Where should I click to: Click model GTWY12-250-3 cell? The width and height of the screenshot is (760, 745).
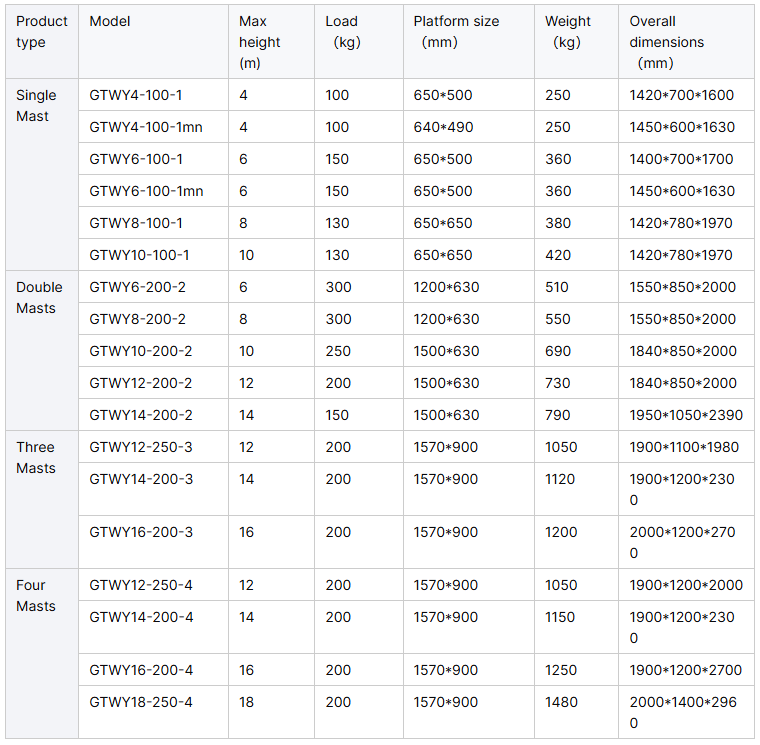tap(141, 447)
